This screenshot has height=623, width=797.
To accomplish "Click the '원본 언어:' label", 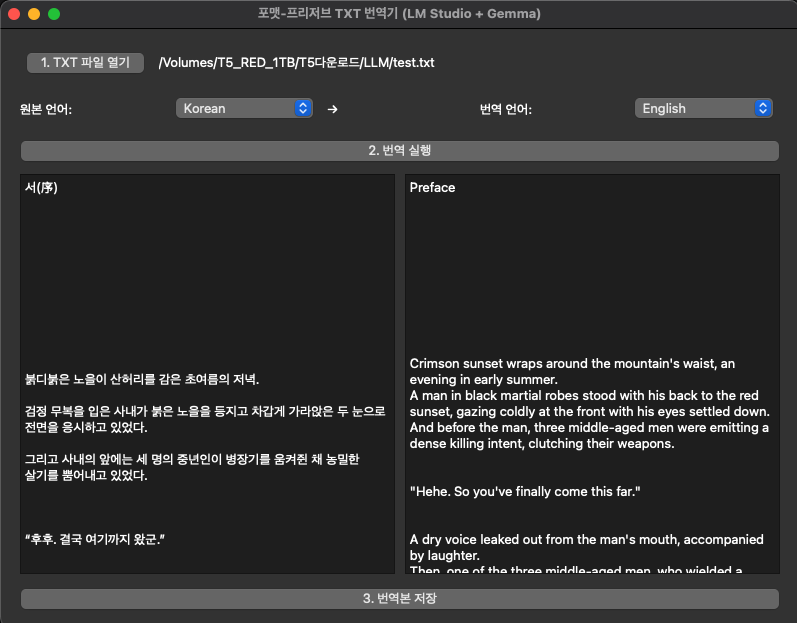I will click(46, 109).
